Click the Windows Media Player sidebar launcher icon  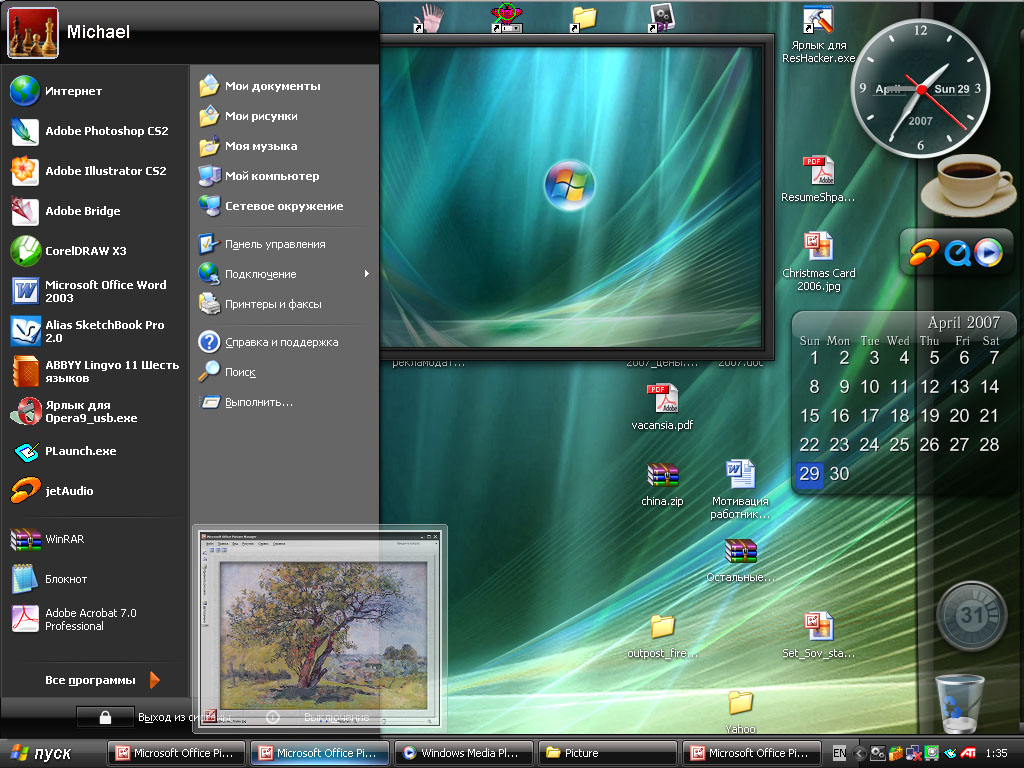(988, 253)
